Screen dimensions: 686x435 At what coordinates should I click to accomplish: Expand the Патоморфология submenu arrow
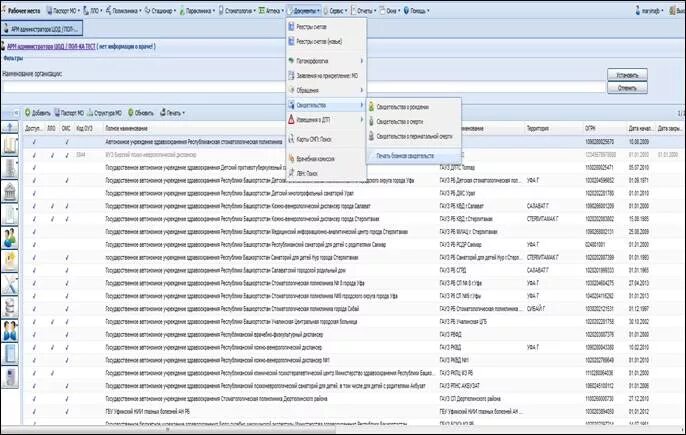[x=362, y=61]
